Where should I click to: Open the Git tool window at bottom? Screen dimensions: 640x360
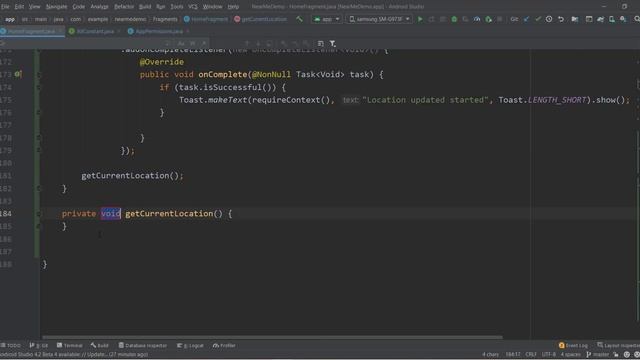point(39,345)
